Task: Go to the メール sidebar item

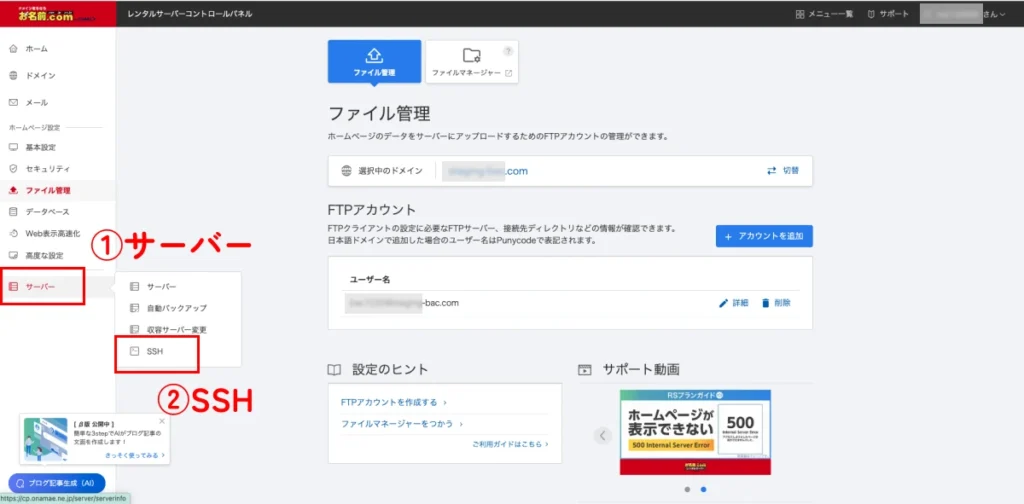Action: [x=36, y=102]
